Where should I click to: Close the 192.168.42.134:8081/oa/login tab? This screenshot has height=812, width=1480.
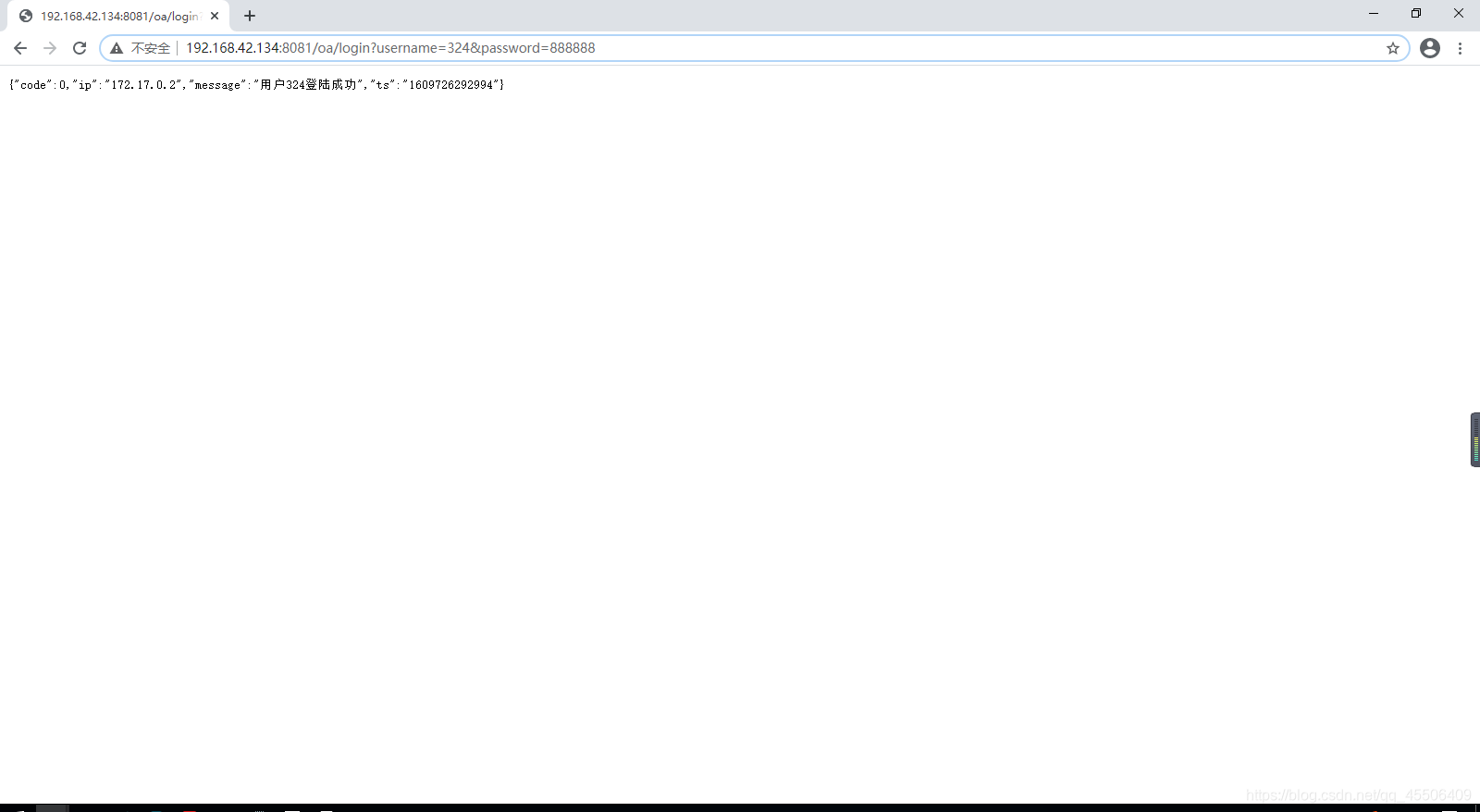215,16
